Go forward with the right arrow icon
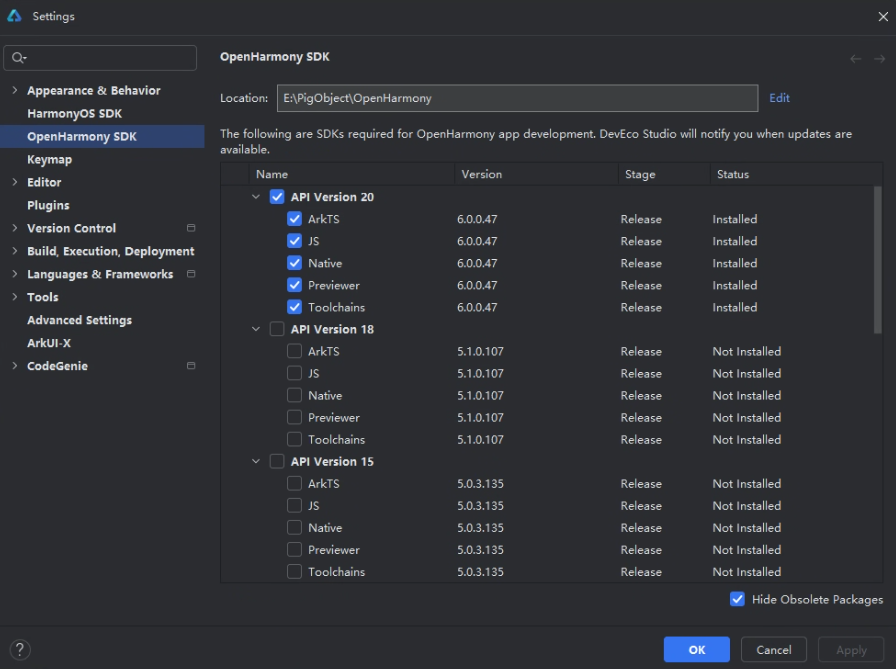 click(x=879, y=58)
